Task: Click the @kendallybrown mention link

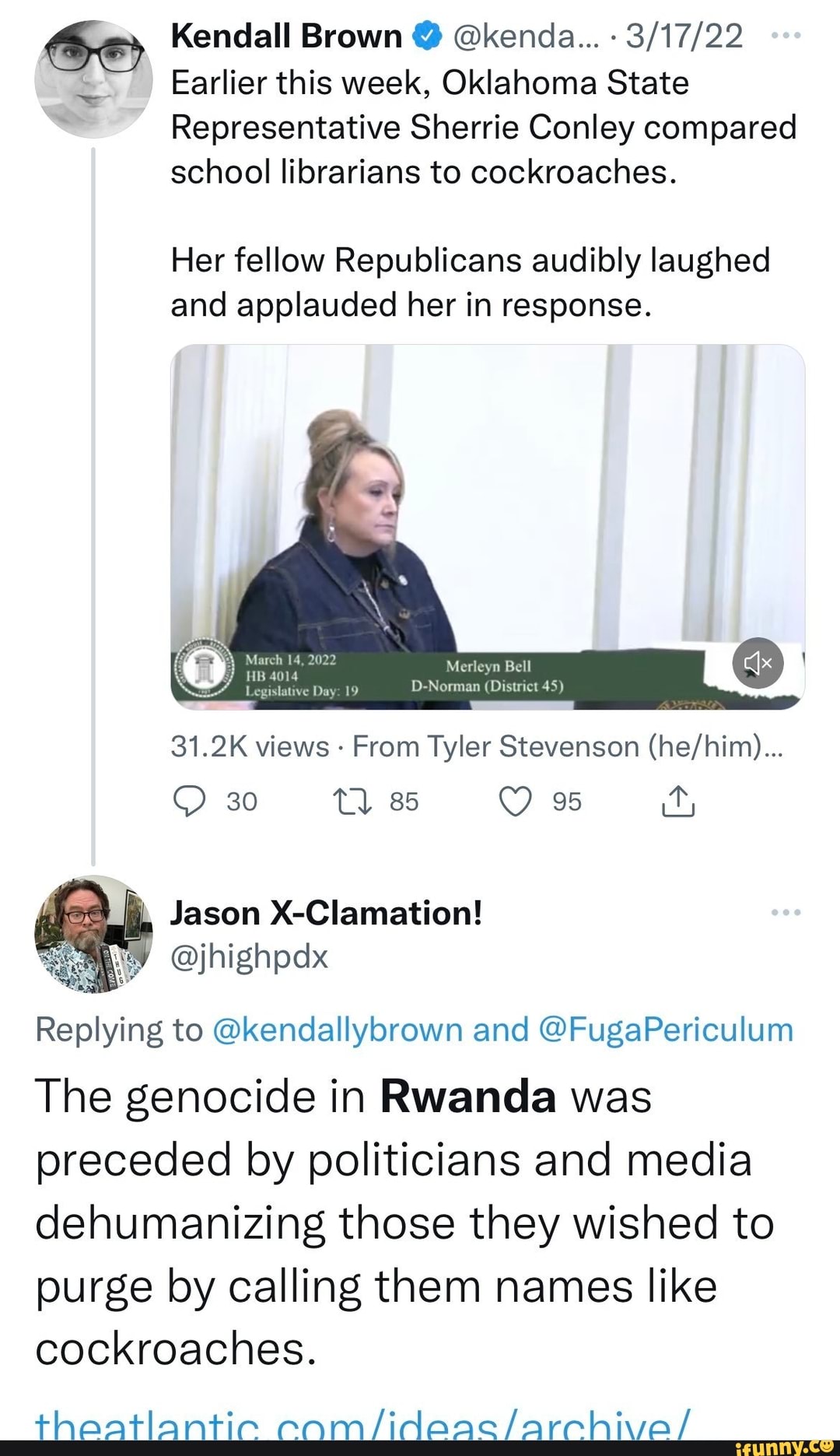Action: (x=337, y=1030)
